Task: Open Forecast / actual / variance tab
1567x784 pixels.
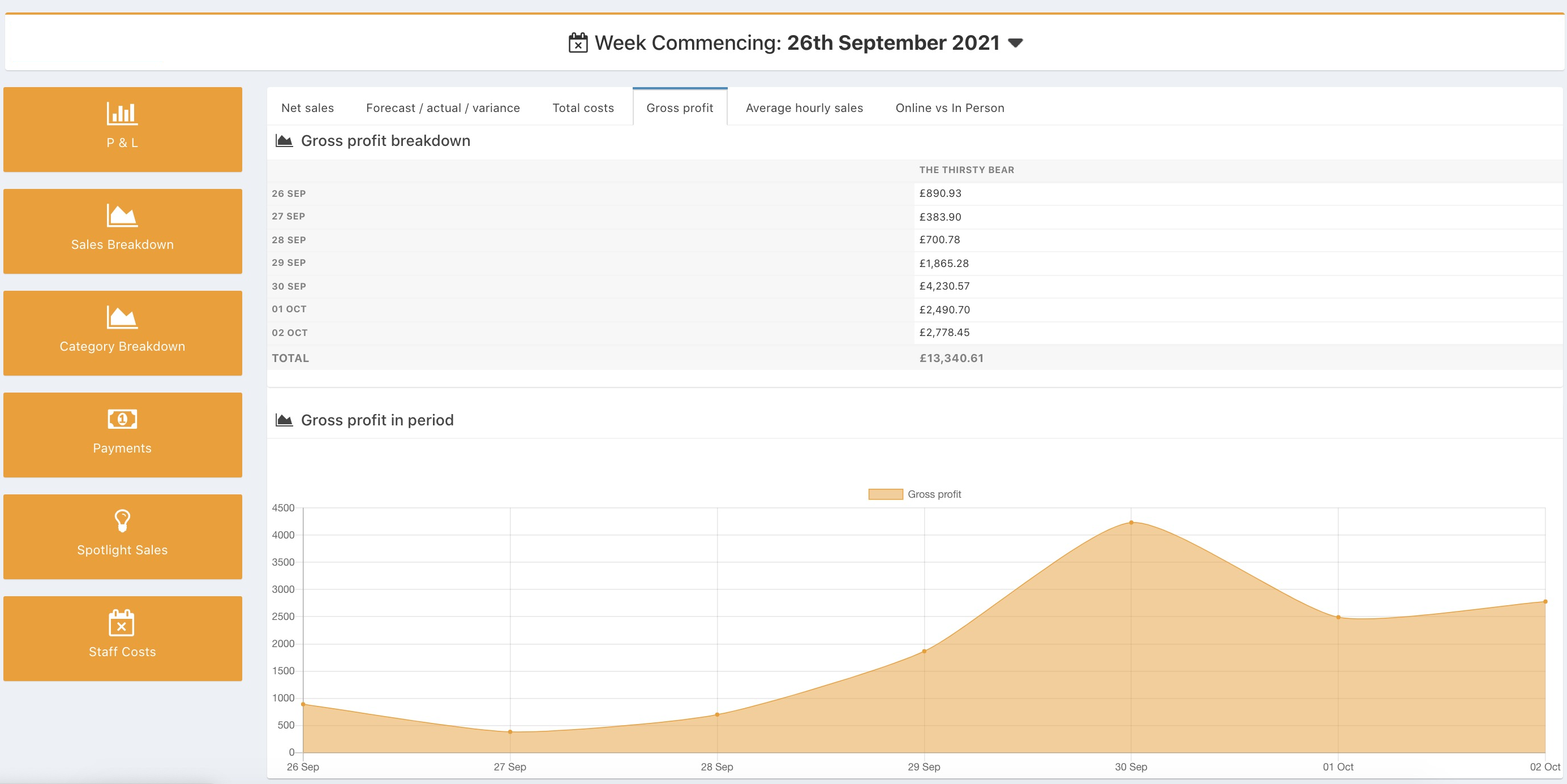Action: pyautogui.click(x=443, y=108)
